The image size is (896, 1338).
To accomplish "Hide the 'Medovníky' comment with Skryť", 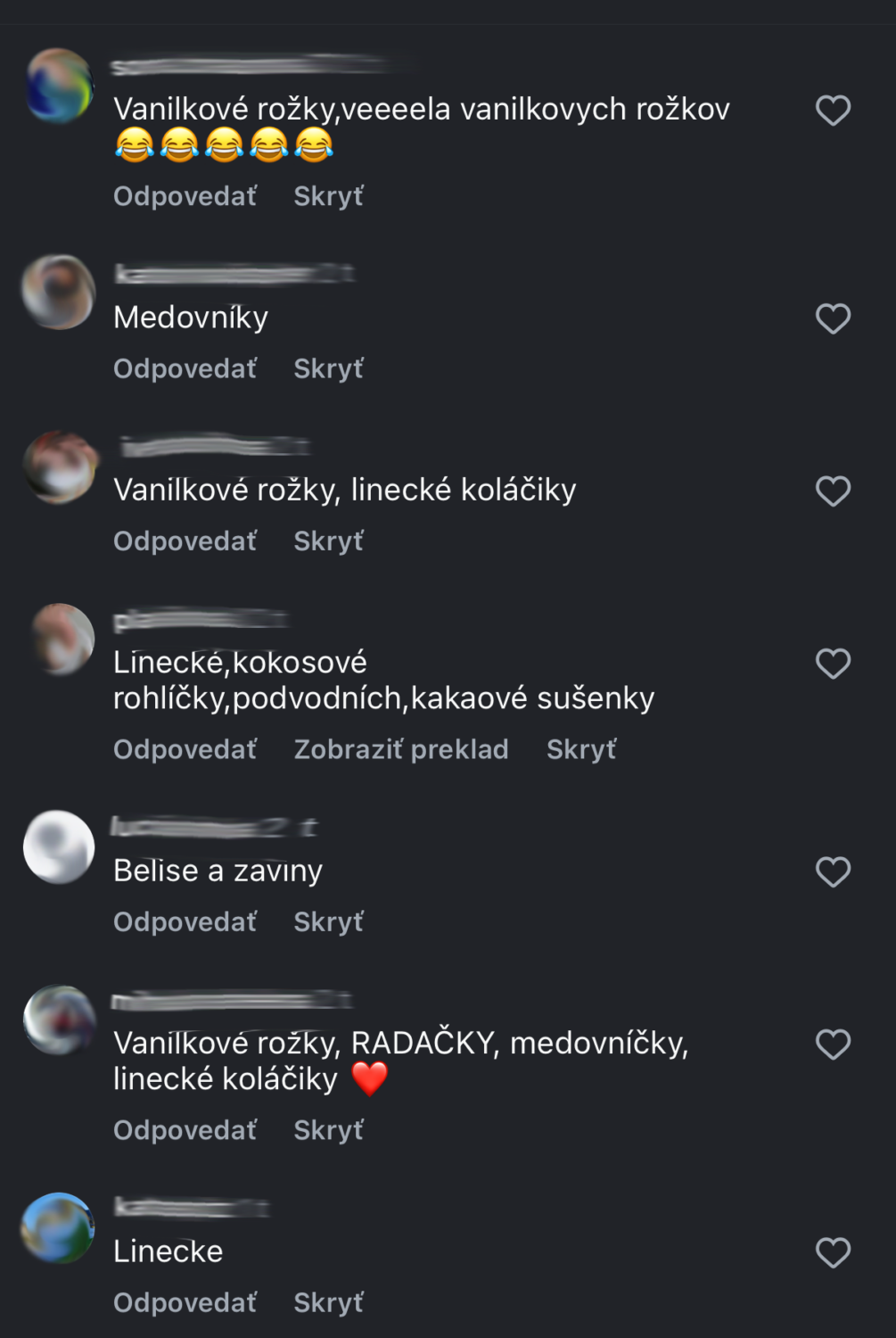I will (x=329, y=368).
